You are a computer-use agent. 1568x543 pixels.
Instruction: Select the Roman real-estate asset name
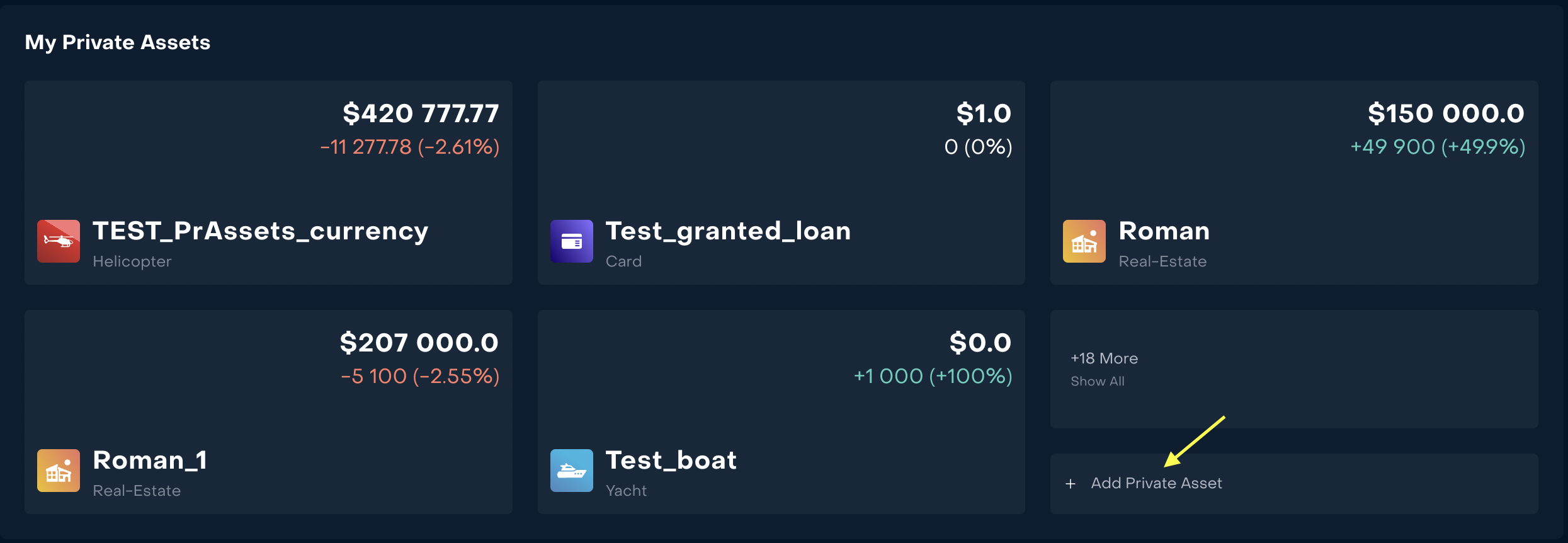pos(1164,231)
